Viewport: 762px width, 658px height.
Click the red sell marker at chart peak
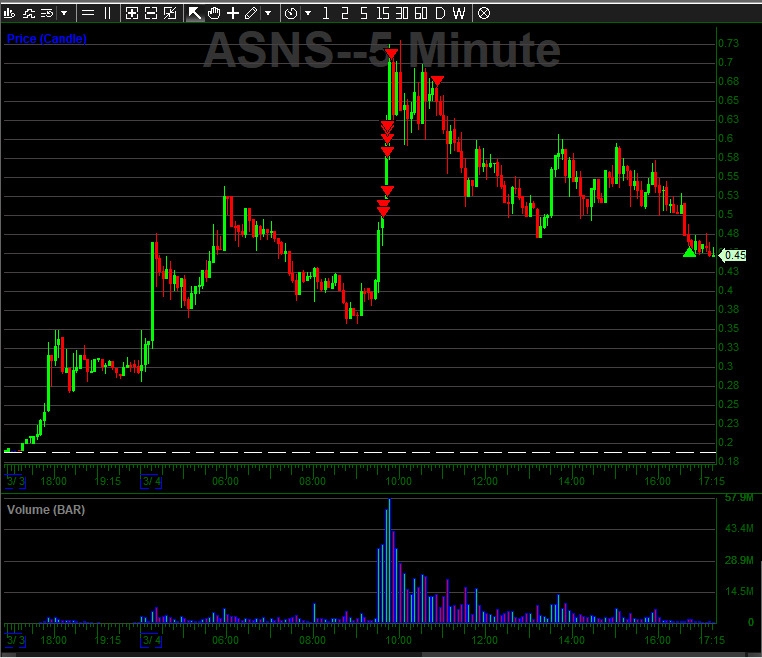(391, 53)
